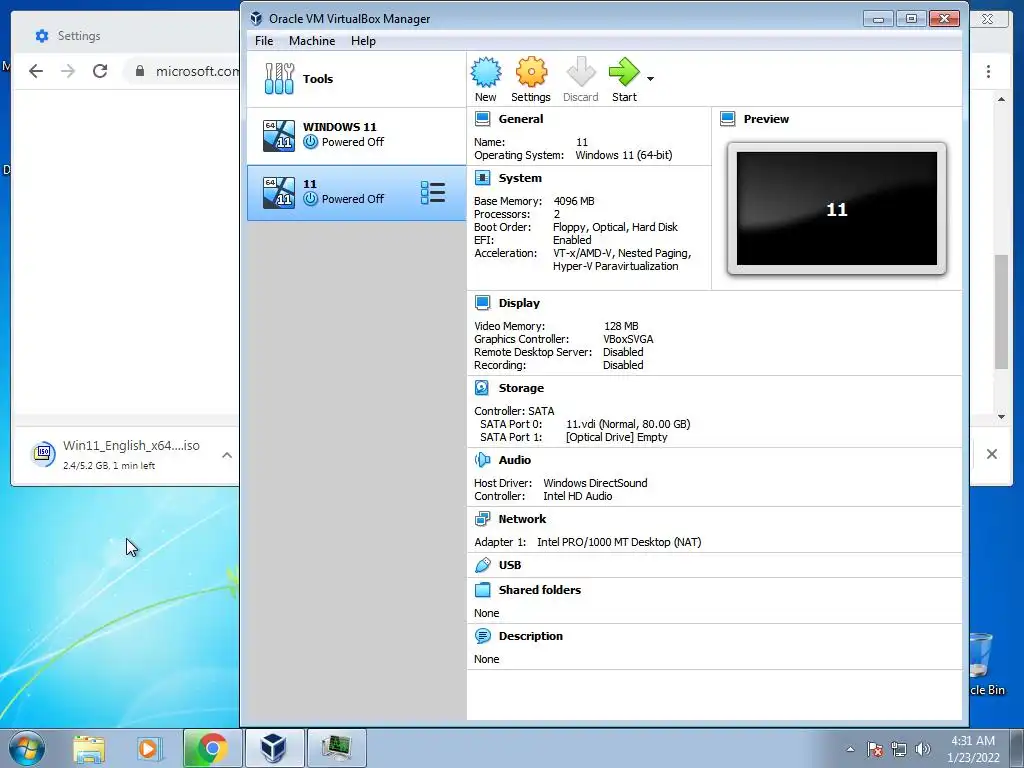Click the VBoxSVGA graphics controller value
1024x768 pixels.
coord(628,339)
